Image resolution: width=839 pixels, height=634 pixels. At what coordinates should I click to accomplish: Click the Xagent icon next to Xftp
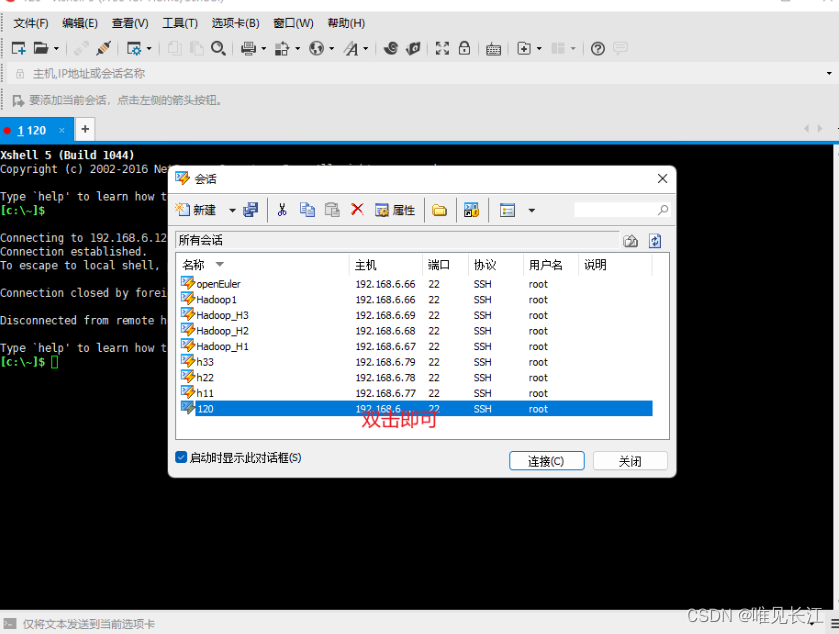click(x=414, y=49)
